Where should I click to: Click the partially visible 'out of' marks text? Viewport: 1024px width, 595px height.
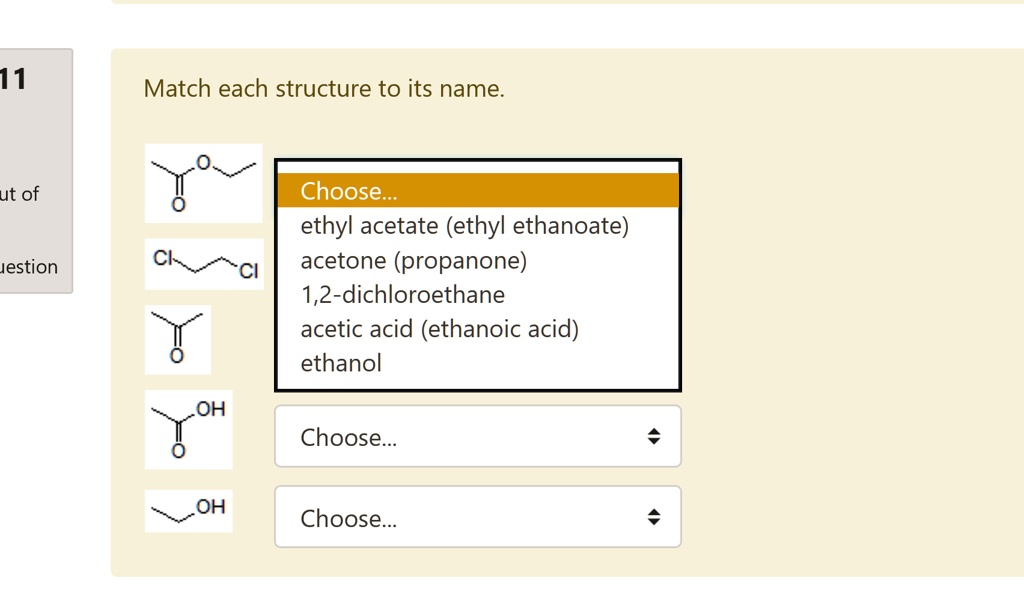coord(19,194)
